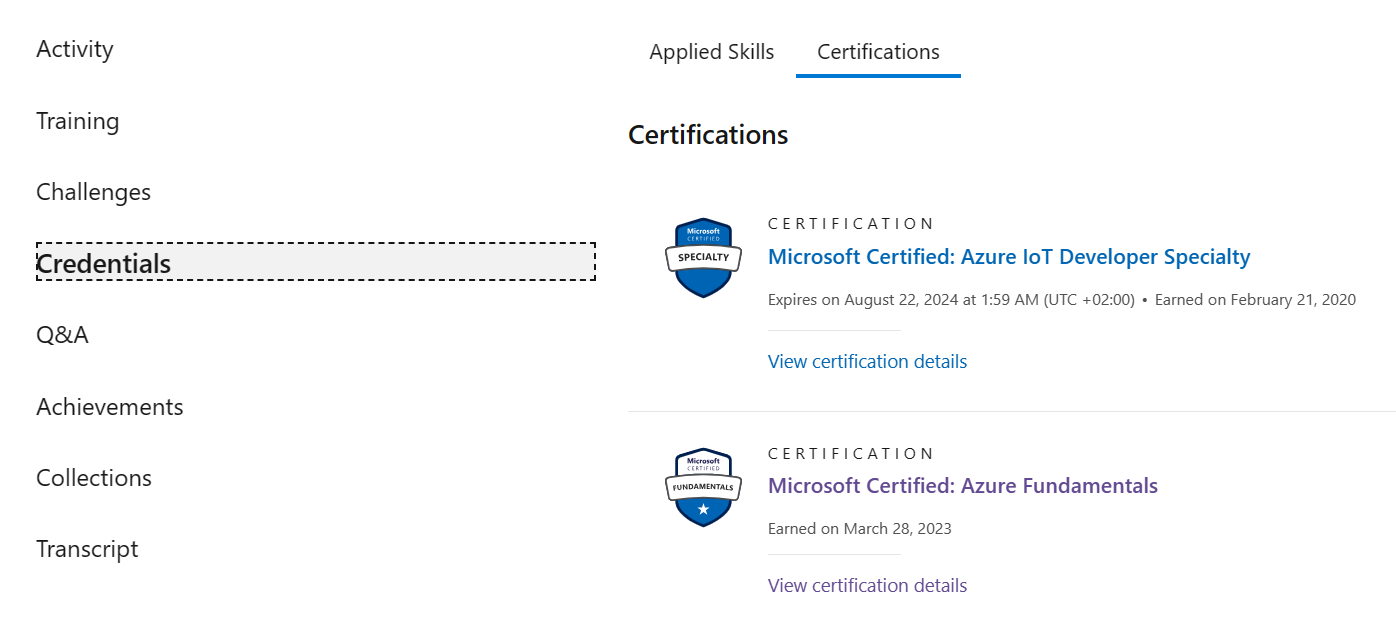This screenshot has height=622, width=1396.
Task: Go to Achievements in the sidebar
Action: [x=110, y=407]
